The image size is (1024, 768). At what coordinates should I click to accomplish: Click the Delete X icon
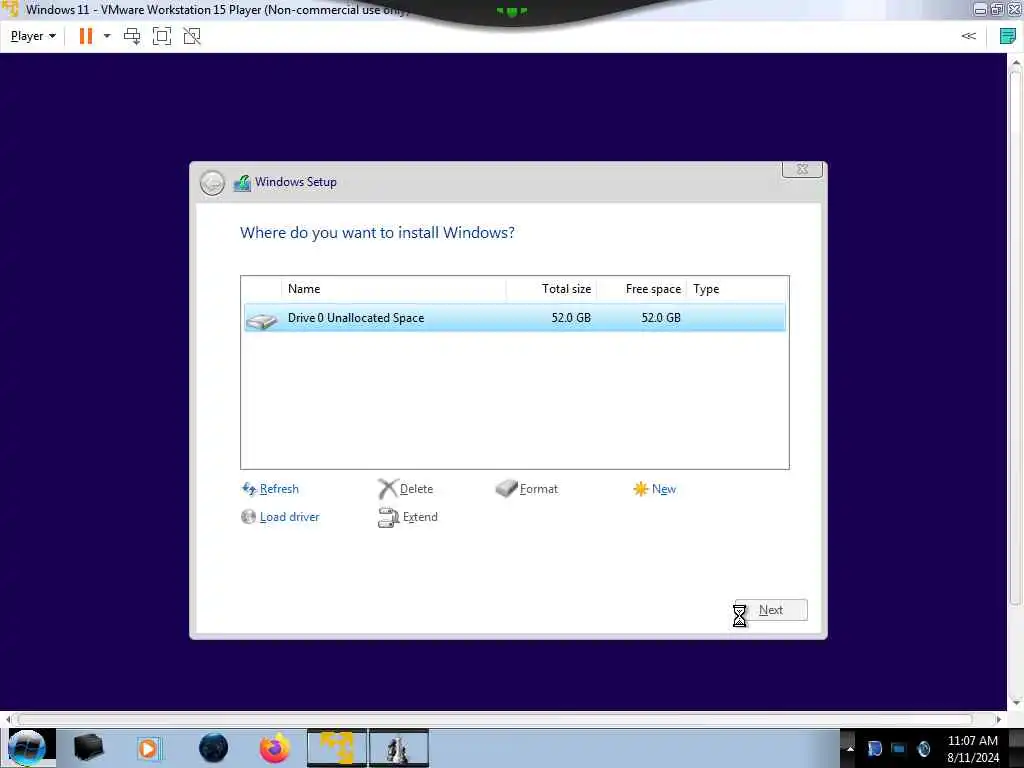[387, 489]
